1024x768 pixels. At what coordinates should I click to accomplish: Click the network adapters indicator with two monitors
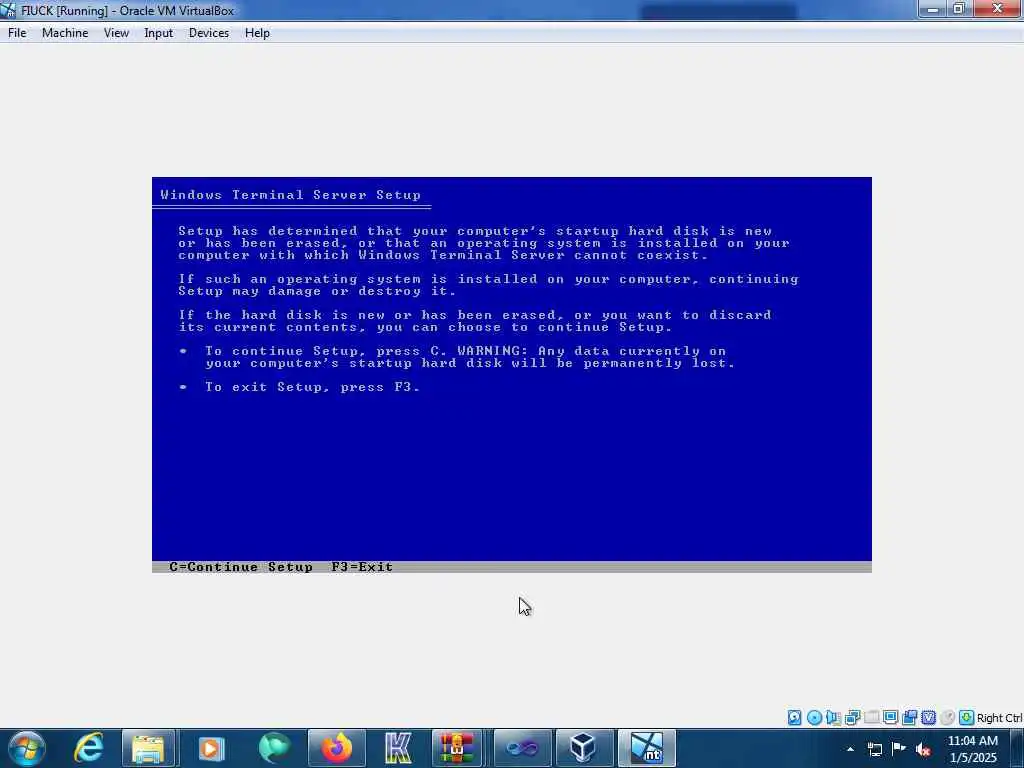(x=852, y=718)
